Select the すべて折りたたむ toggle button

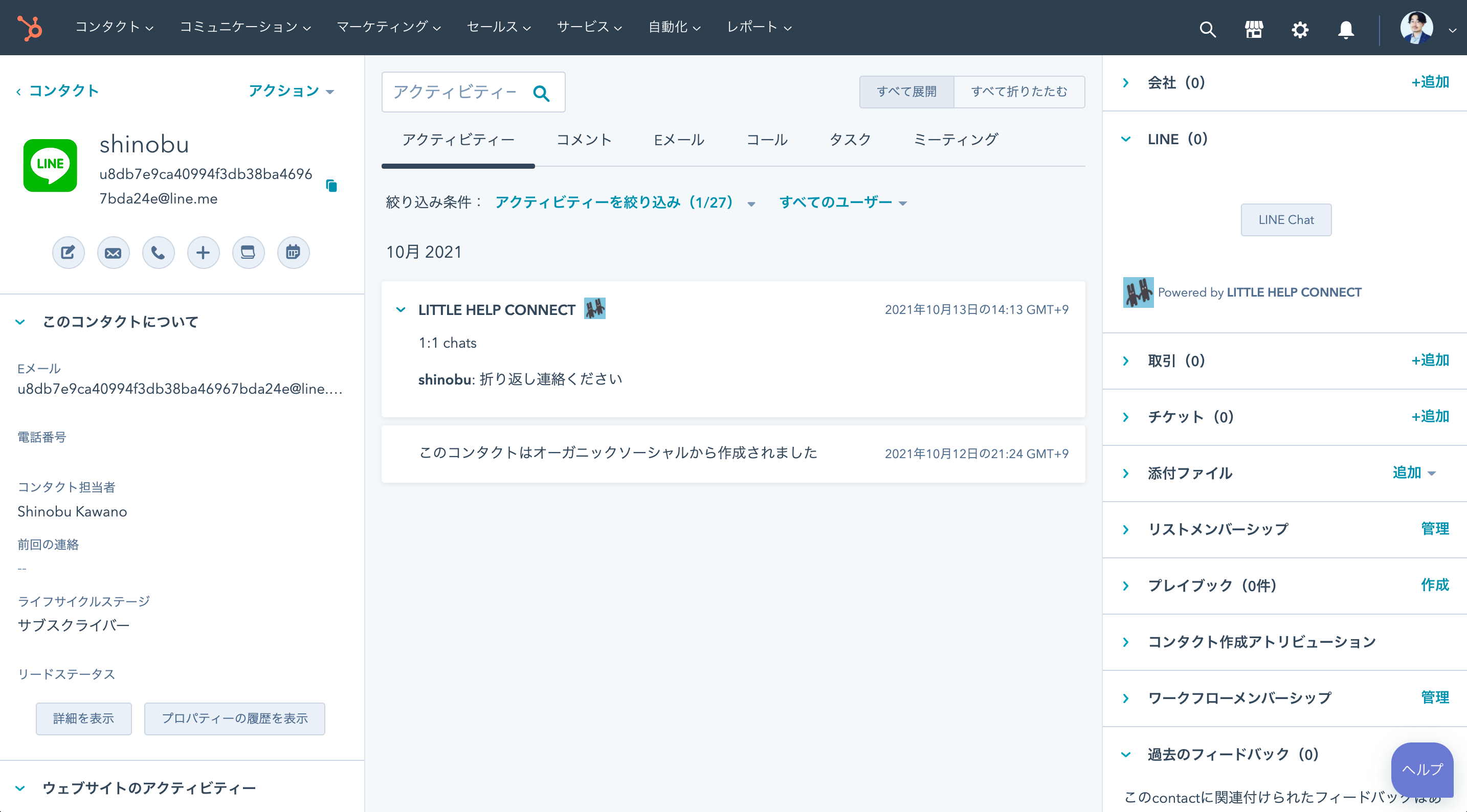point(1019,92)
